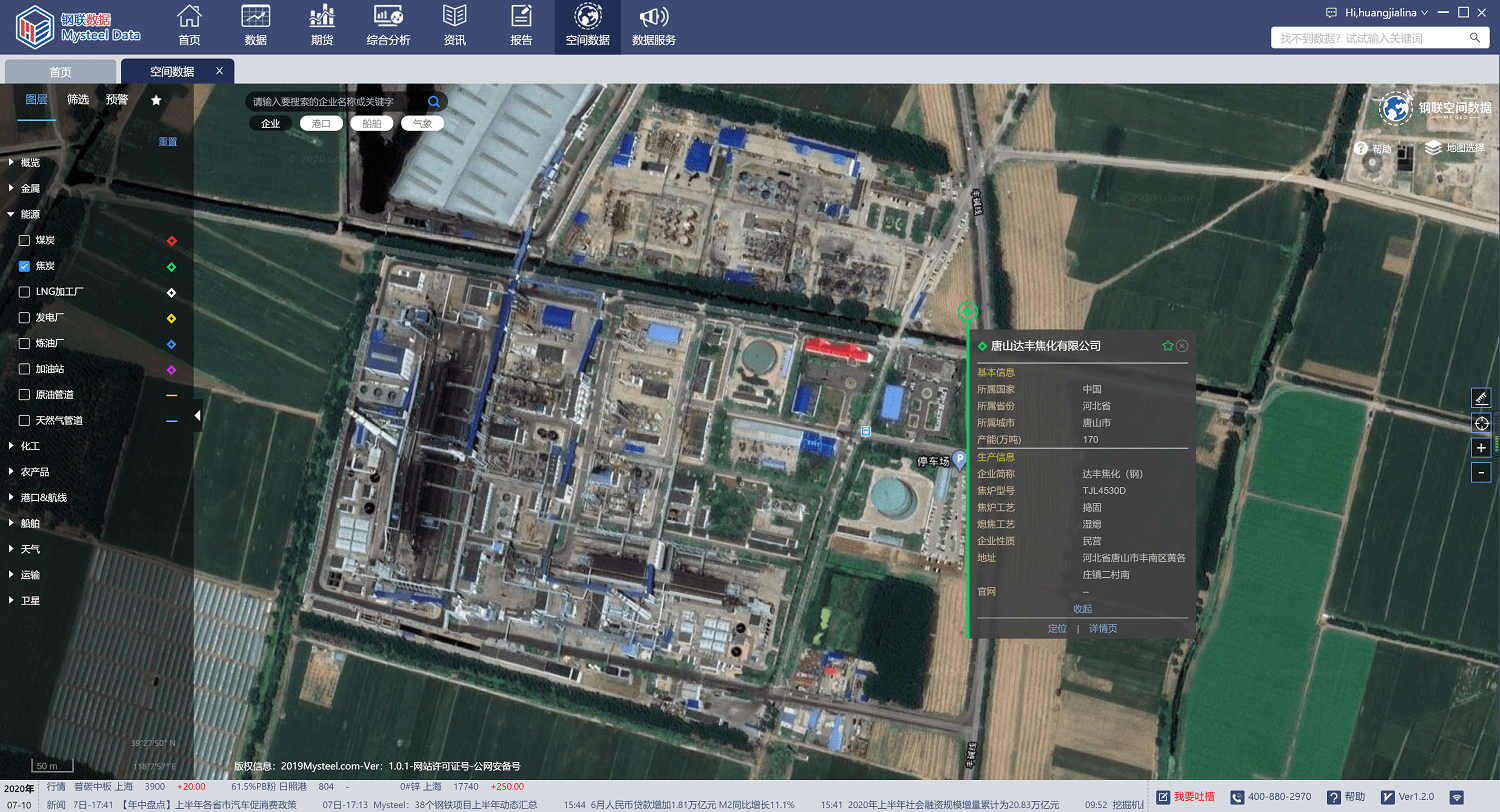The image size is (1500, 812).
Task: Click 收起 to collapse popup details
Action: [1082, 609]
